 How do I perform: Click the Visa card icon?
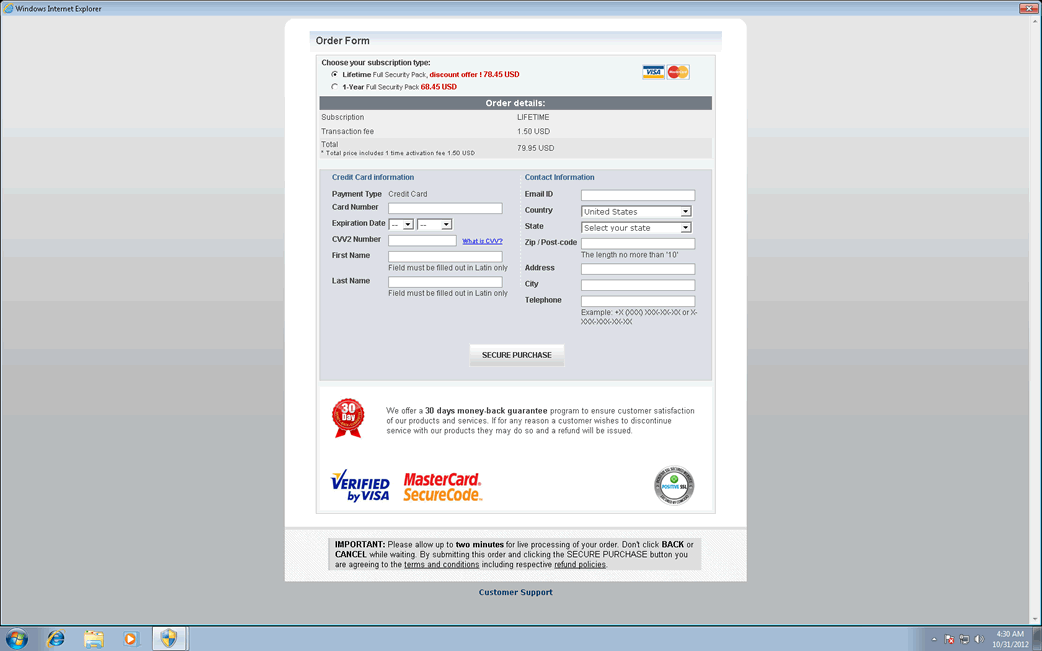click(653, 72)
